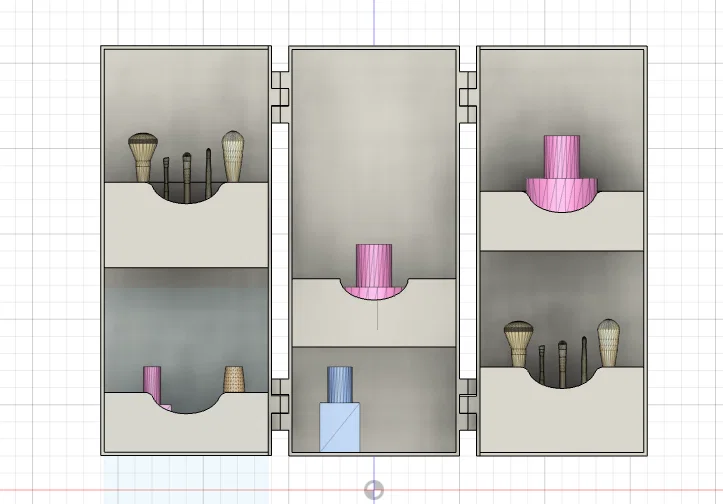Select the dark-tipped wide brush in right panel
Screen dimensions: 723x504
pyautogui.click(x=519, y=344)
